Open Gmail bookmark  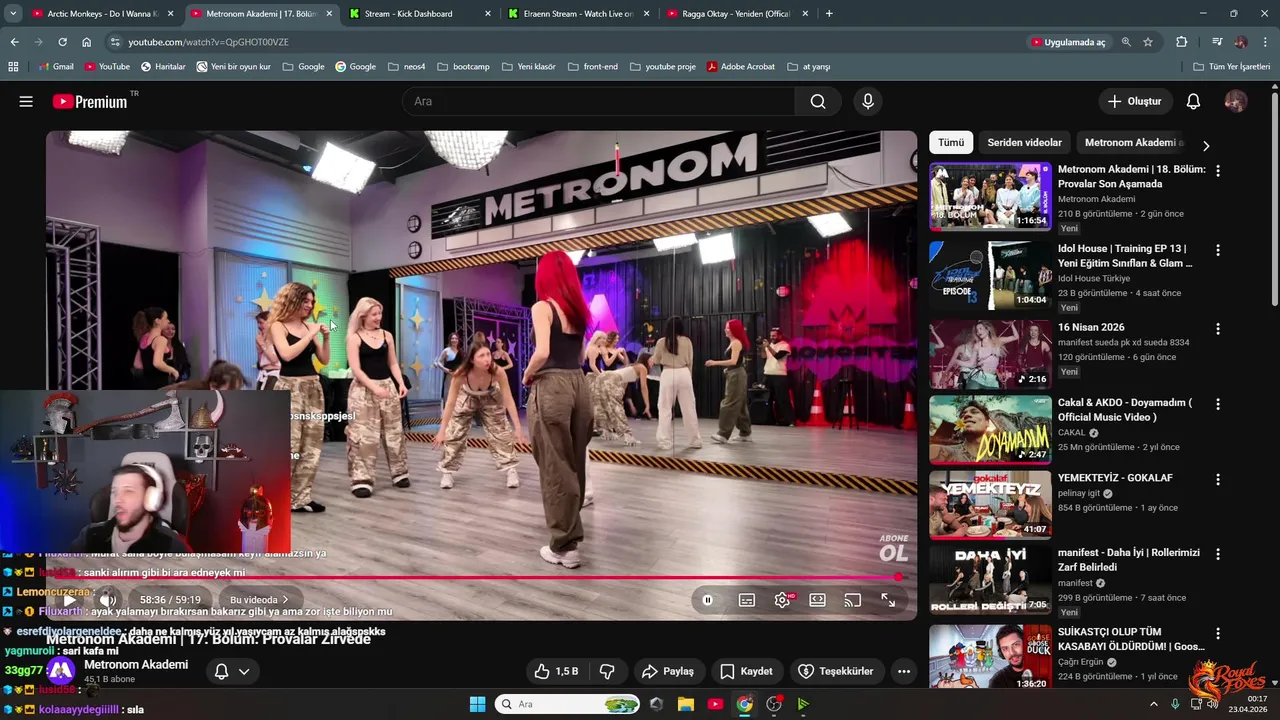click(56, 66)
